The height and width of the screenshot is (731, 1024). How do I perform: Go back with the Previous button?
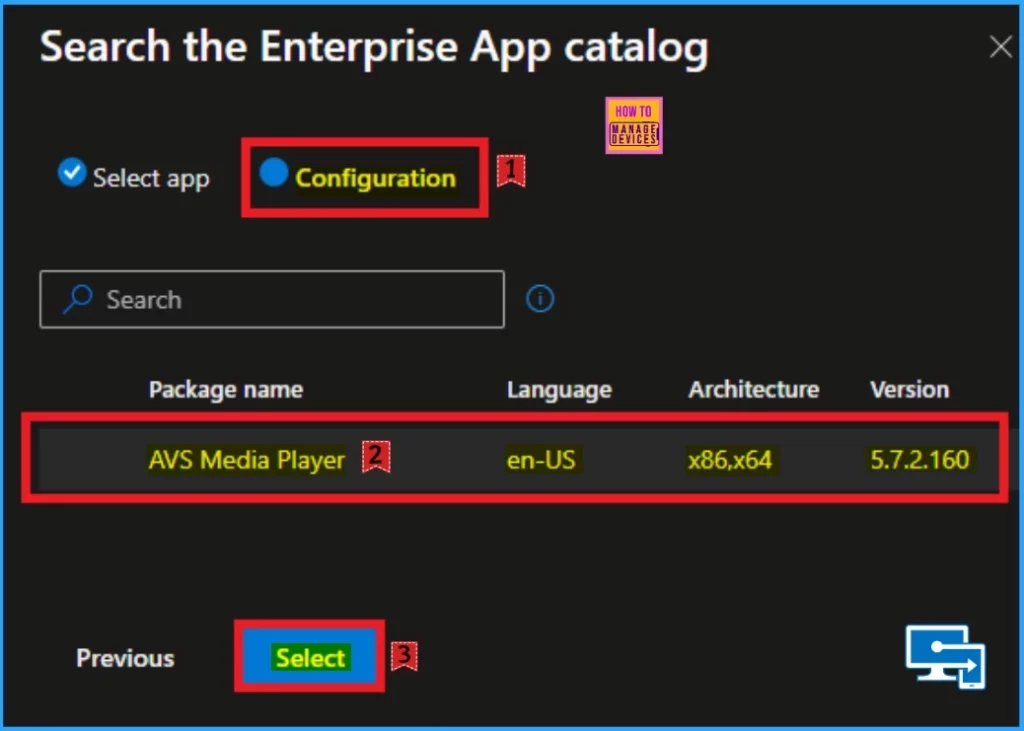(125, 658)
